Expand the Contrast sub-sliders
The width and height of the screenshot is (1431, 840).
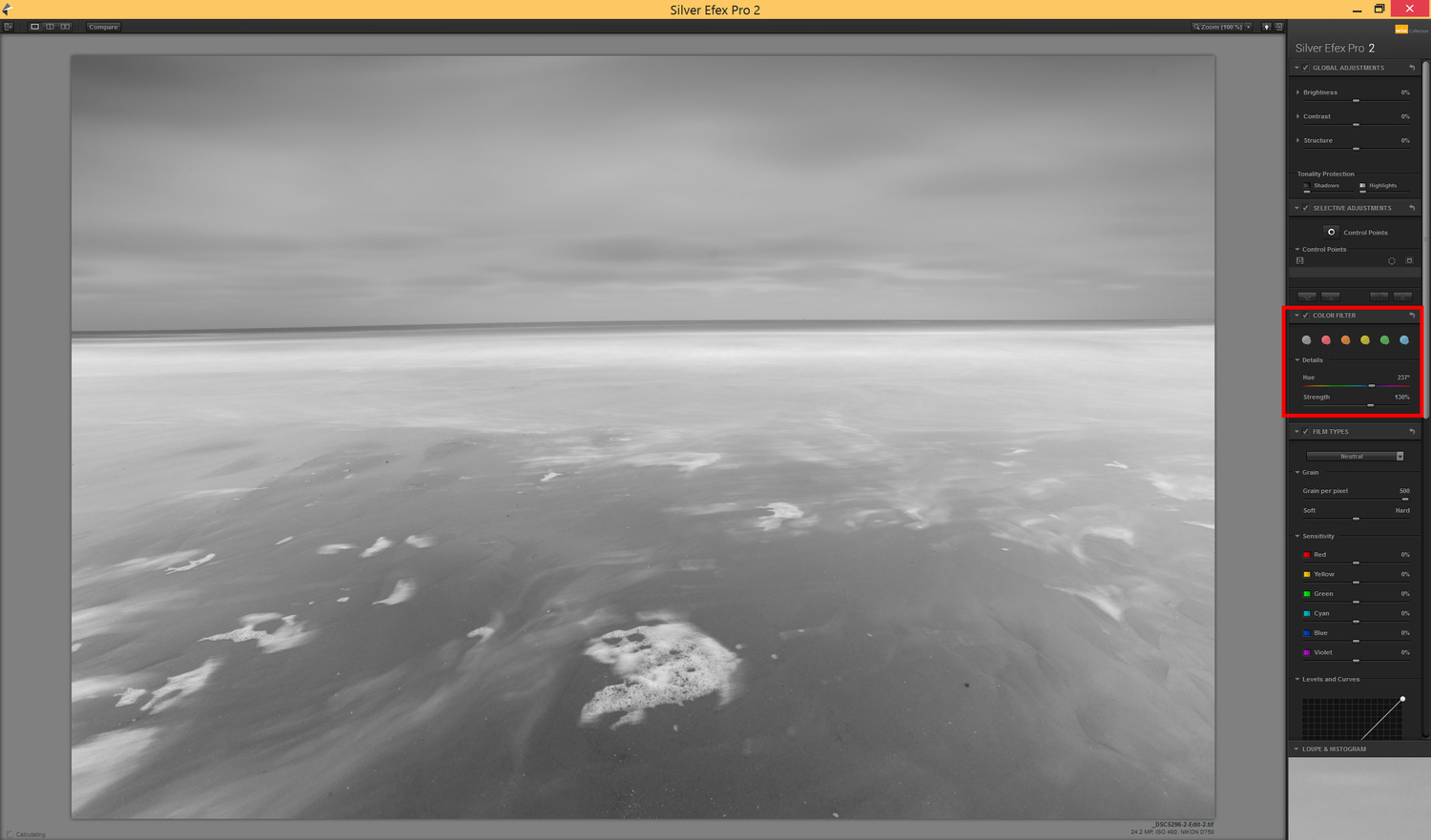pos(1298,116)
